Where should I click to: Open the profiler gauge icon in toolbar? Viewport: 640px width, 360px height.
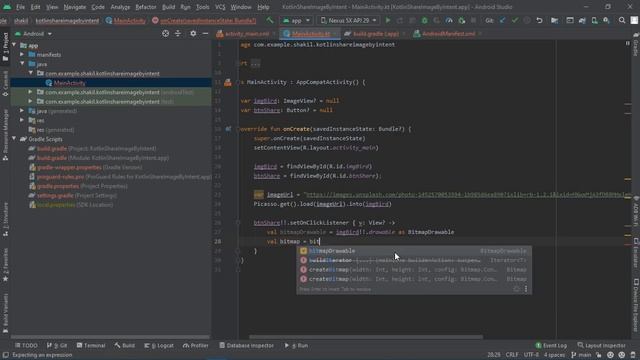[449, 20]
